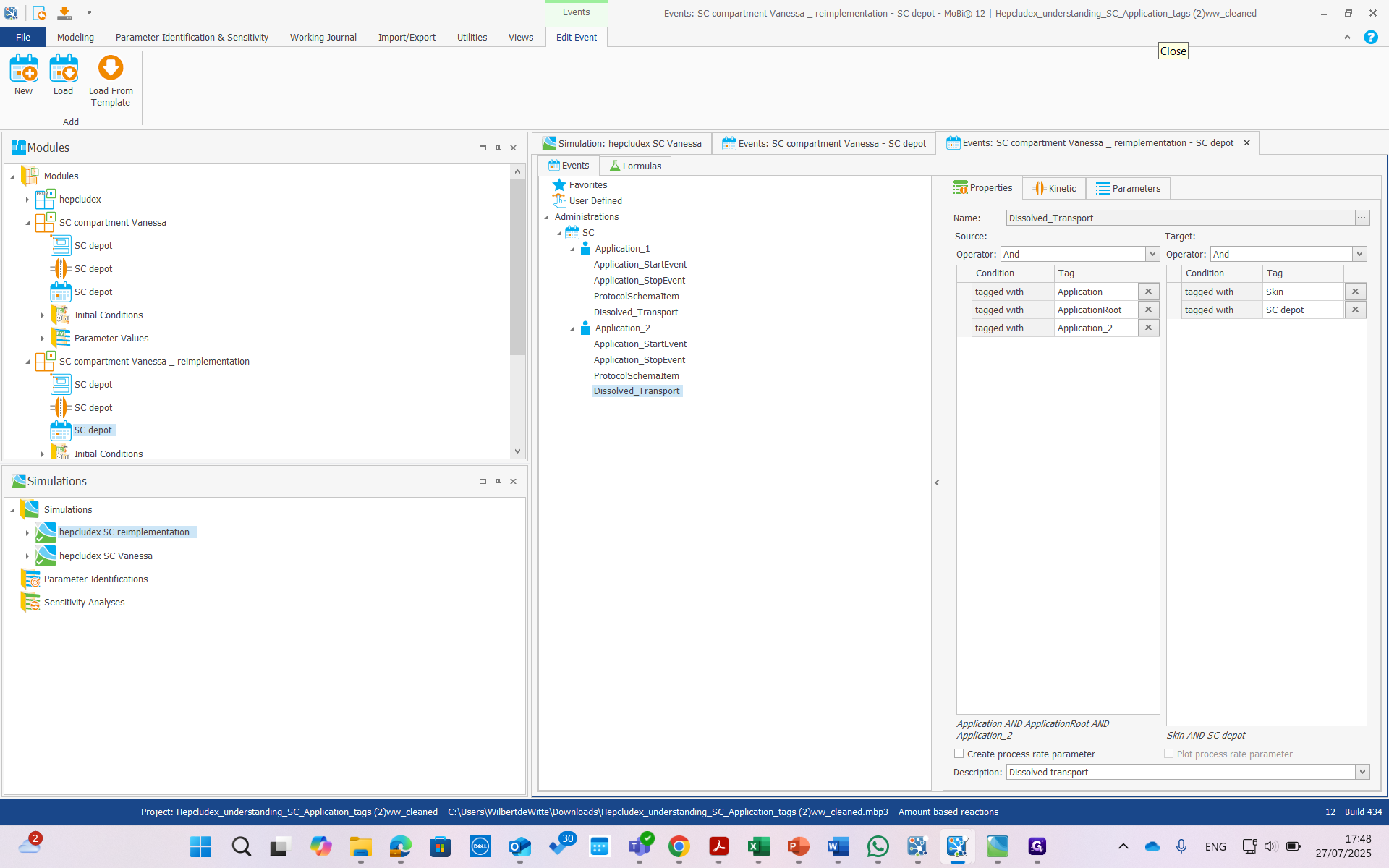Select Favorites in the events tree
The height and width of the screenshot is (868, 1389).
coord(587,185)
